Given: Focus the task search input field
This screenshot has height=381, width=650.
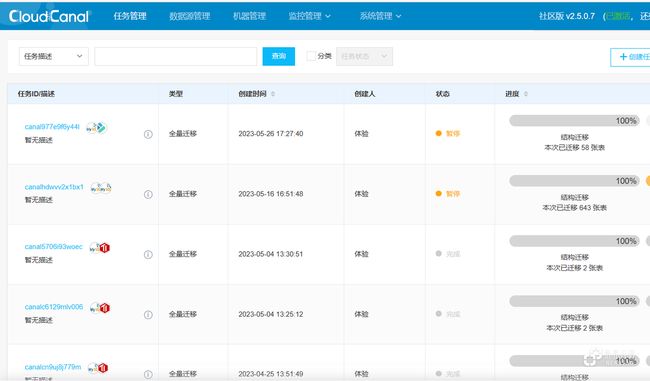Looking at the screenshot, I should pos(176,56).
